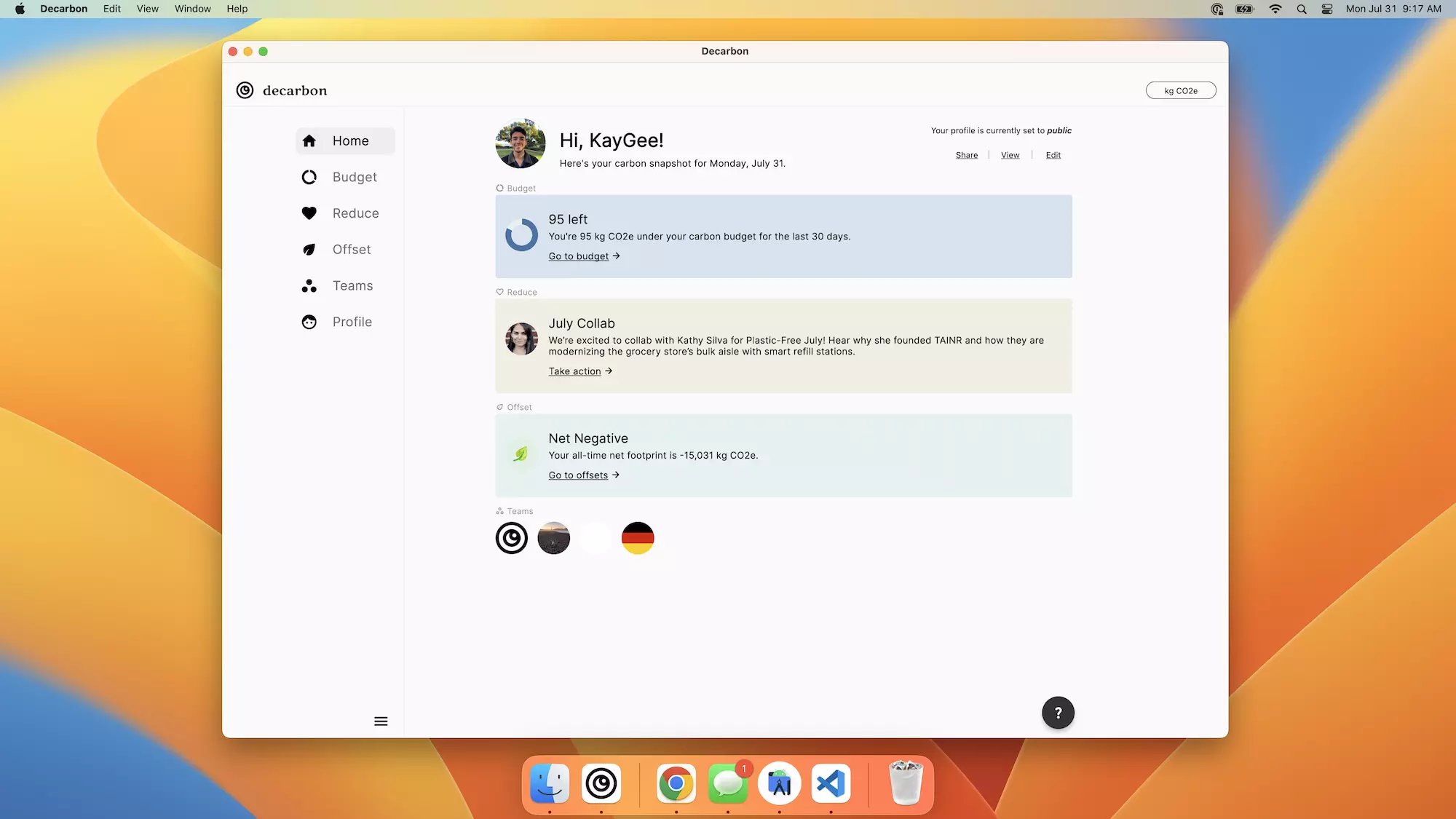The width and height of the screenshot is (1456, 819).
Task: Open the Reduce section icon
Action: coord(309,213)
